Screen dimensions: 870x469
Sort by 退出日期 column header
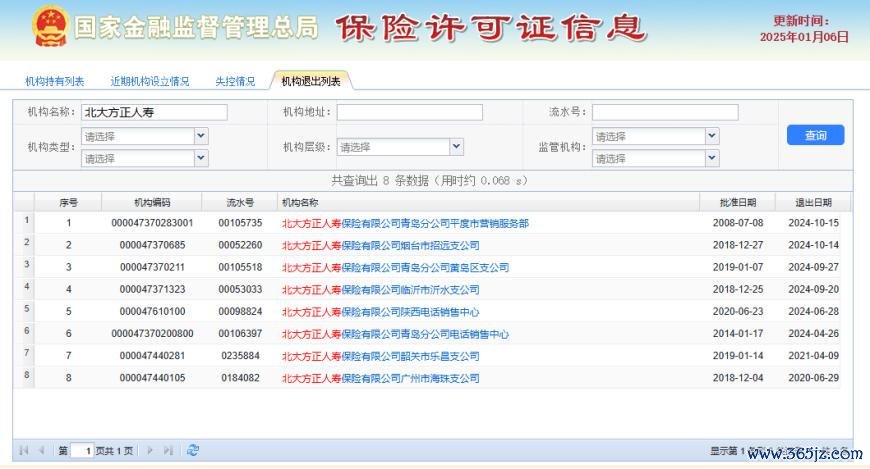[x=813, y=203]
